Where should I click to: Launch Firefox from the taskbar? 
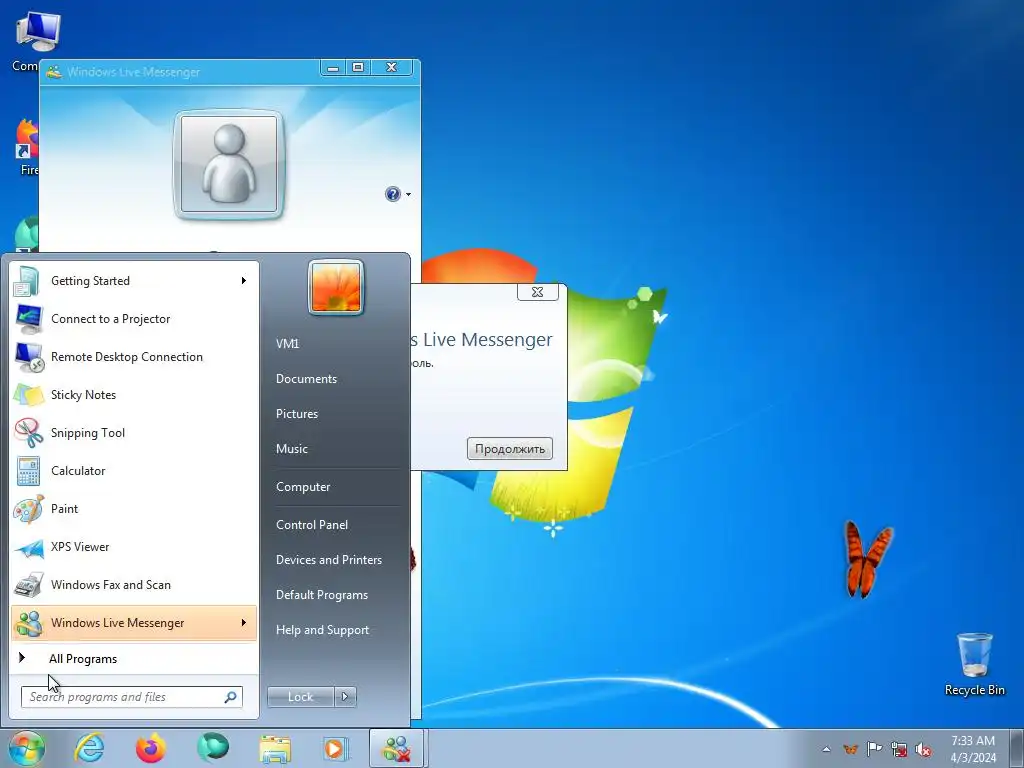(150, 748)
